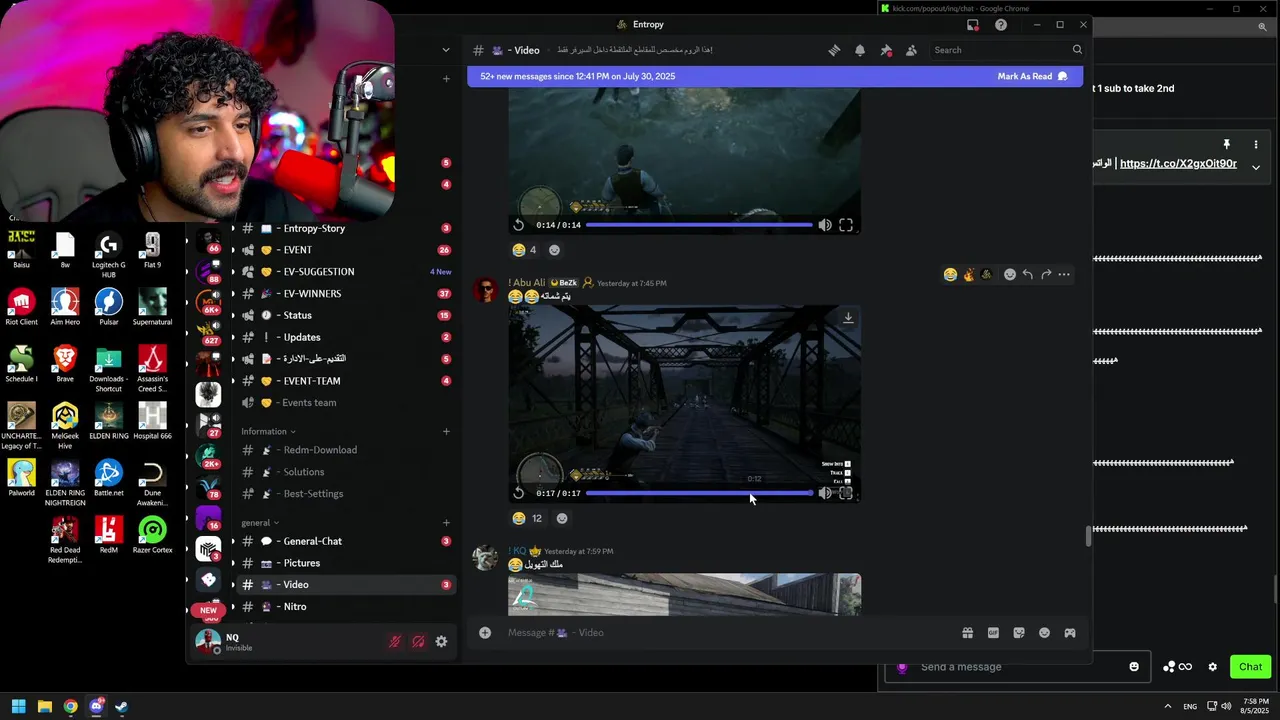Screen dimensions: 1280x720
Task: Click Mark As Read on new messages bar
Action: 1032,76
